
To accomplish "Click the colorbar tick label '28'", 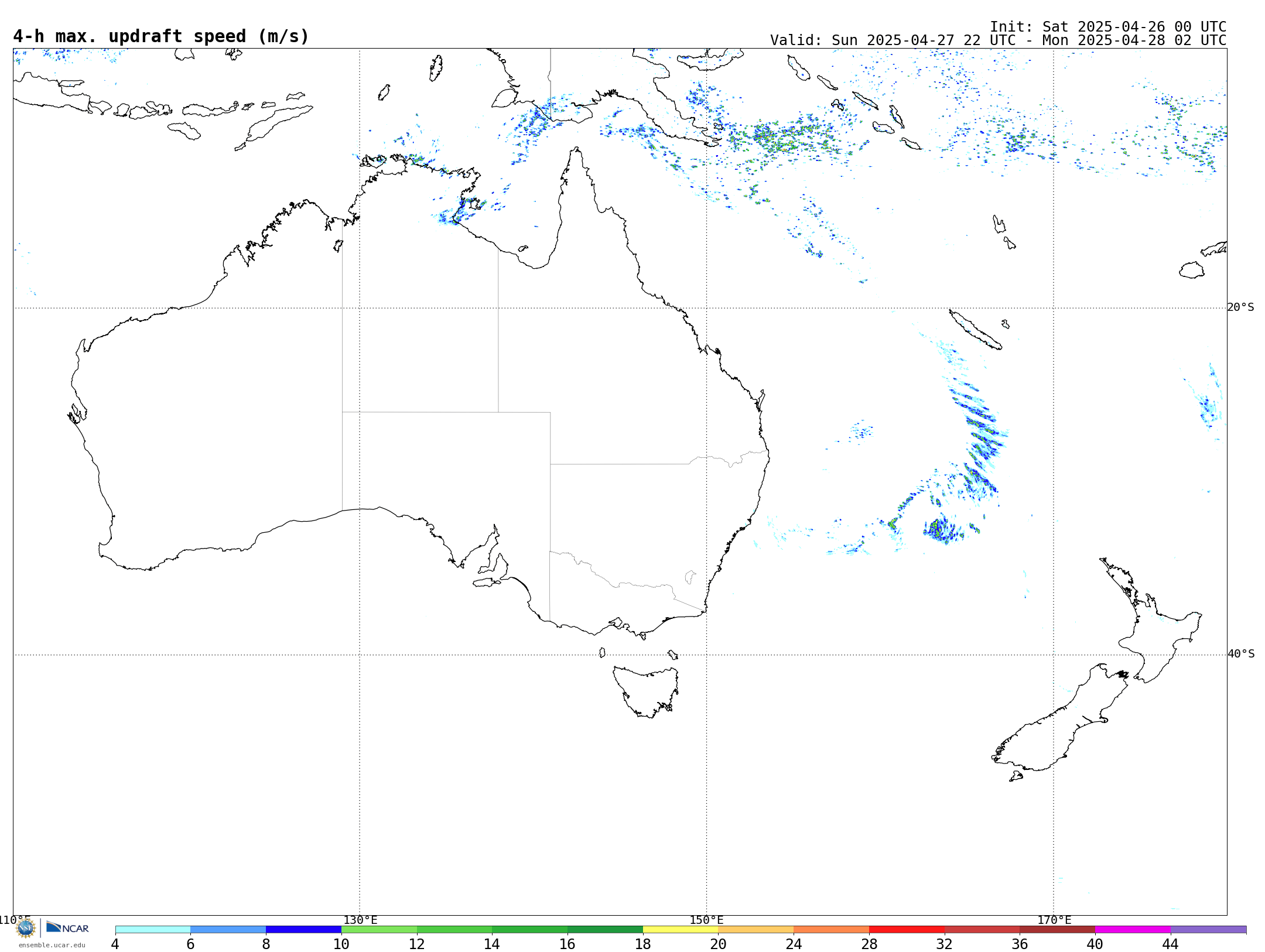I will click(869, 944).
